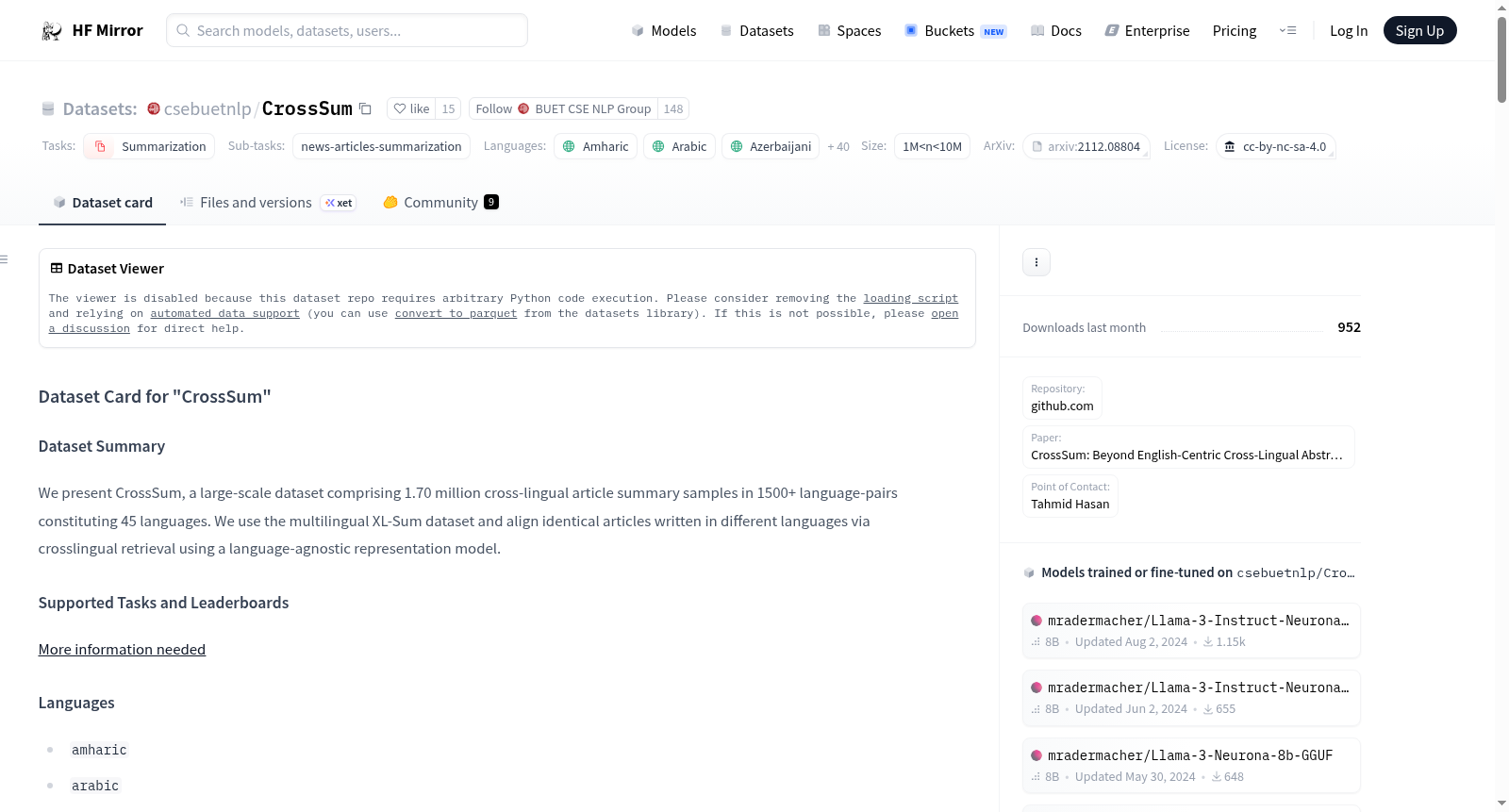The image size is (1509, 812).
Task: Click the Log In link
Action: (x=1349, y=31)
